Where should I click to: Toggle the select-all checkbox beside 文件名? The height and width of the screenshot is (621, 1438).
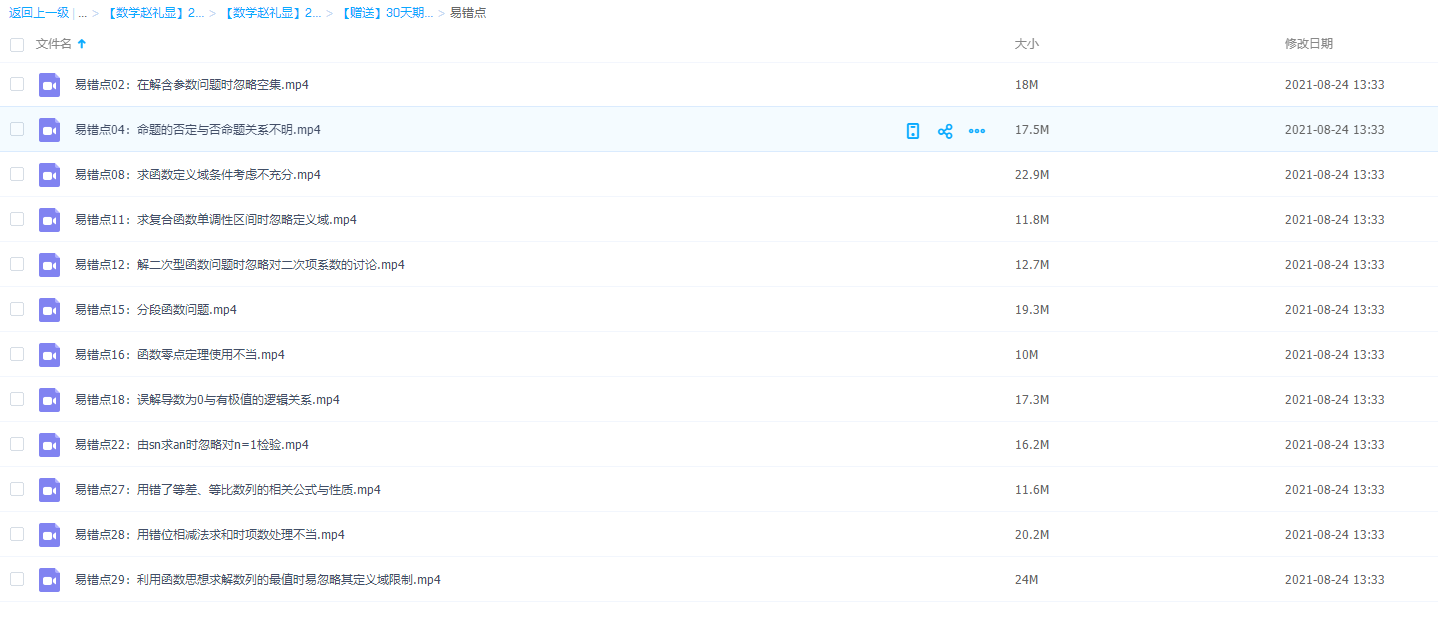click(17, 44)
